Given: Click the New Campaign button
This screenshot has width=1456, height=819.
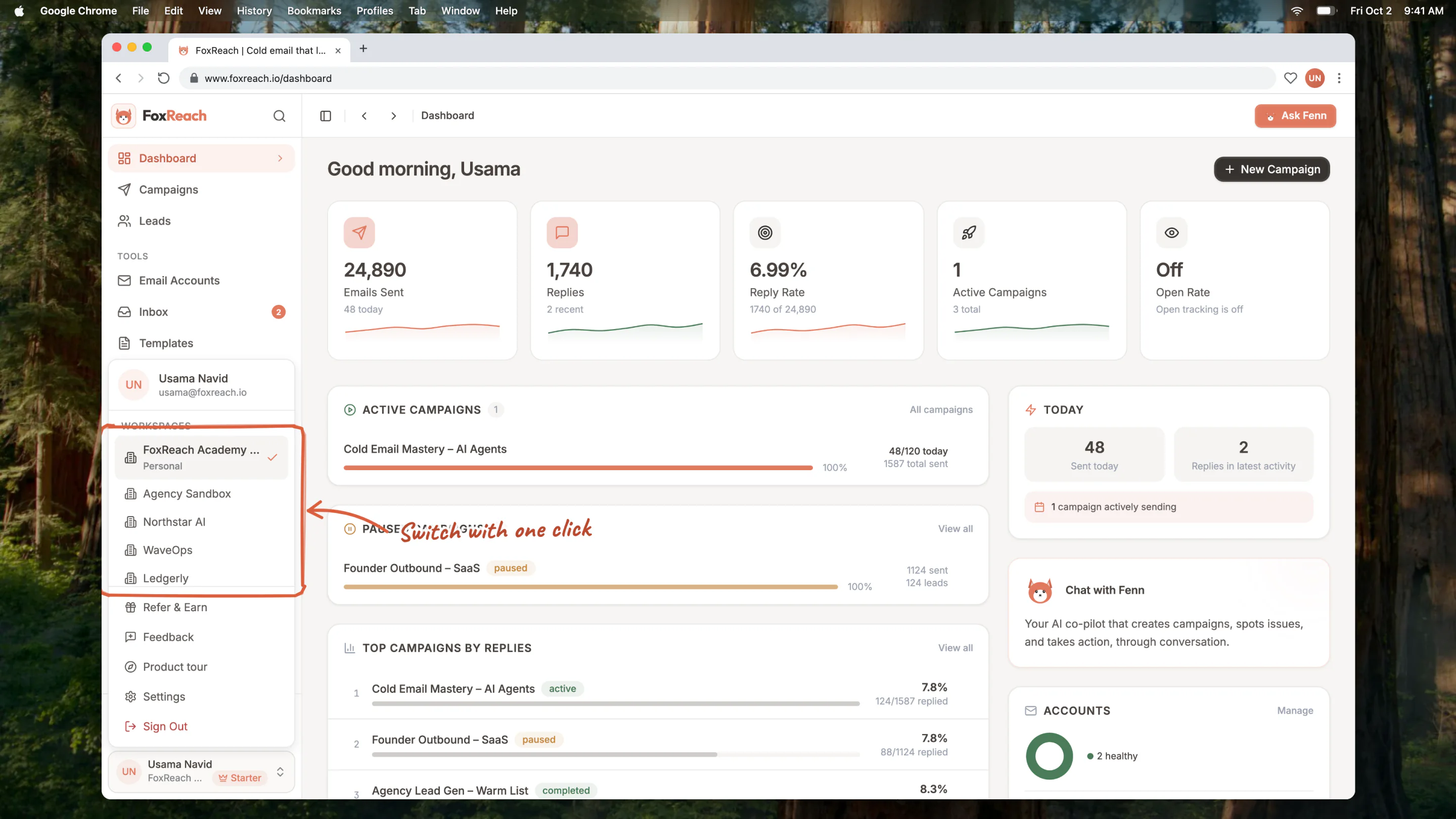Looking at the screenshot, I should click(x=1271, y=169).
